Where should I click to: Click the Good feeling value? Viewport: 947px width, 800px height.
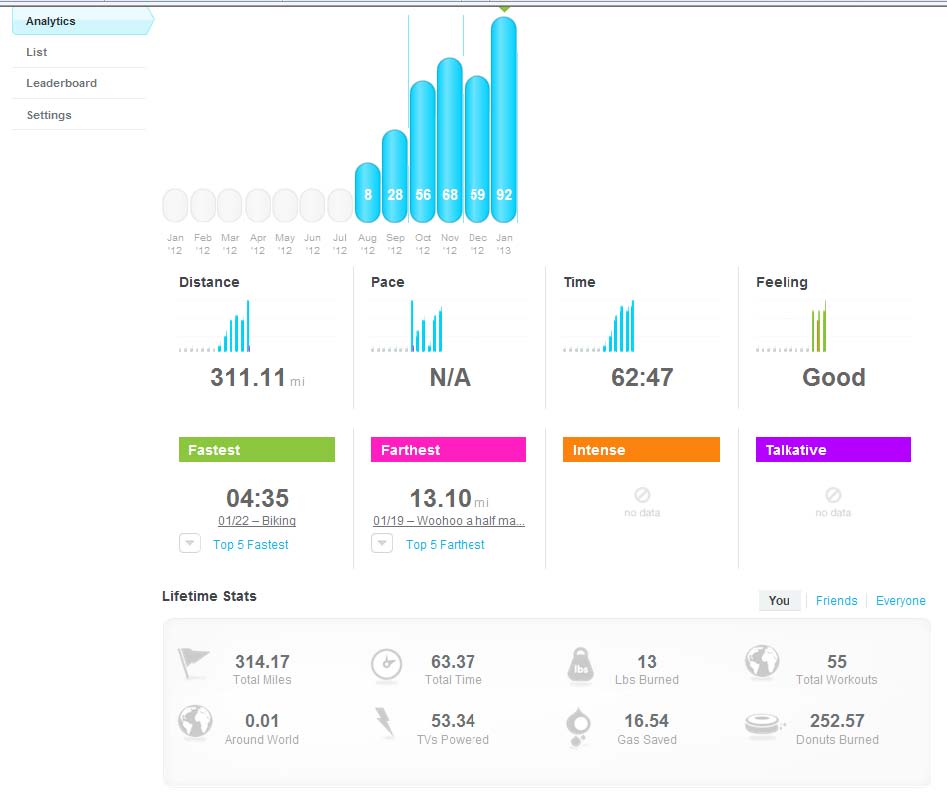click(833, 378)
